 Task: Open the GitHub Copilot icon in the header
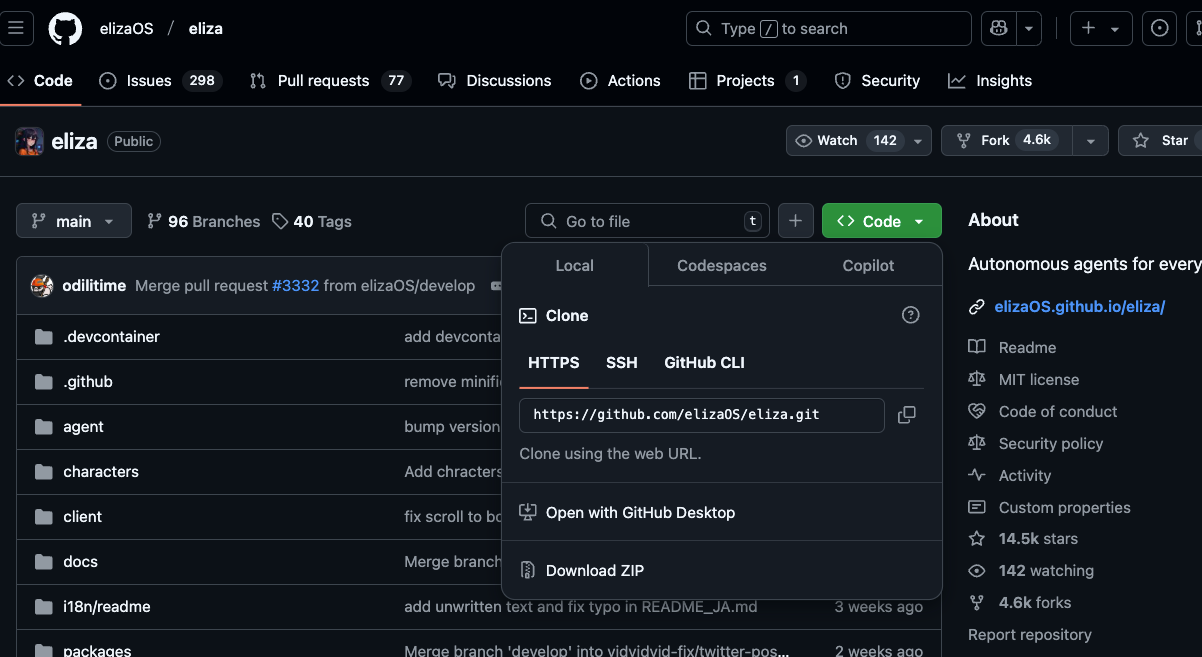pyautogui.click(x=997, y=28)
